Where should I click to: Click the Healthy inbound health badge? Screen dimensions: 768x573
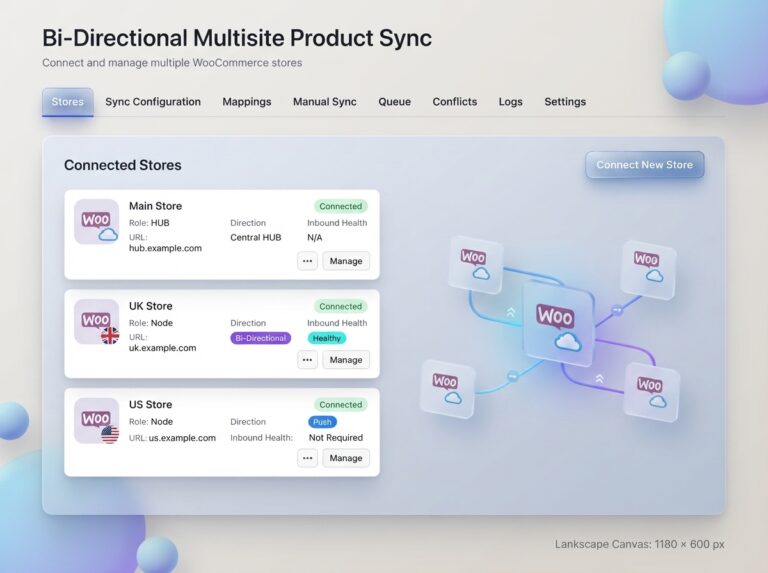click(x=327, y=338)
